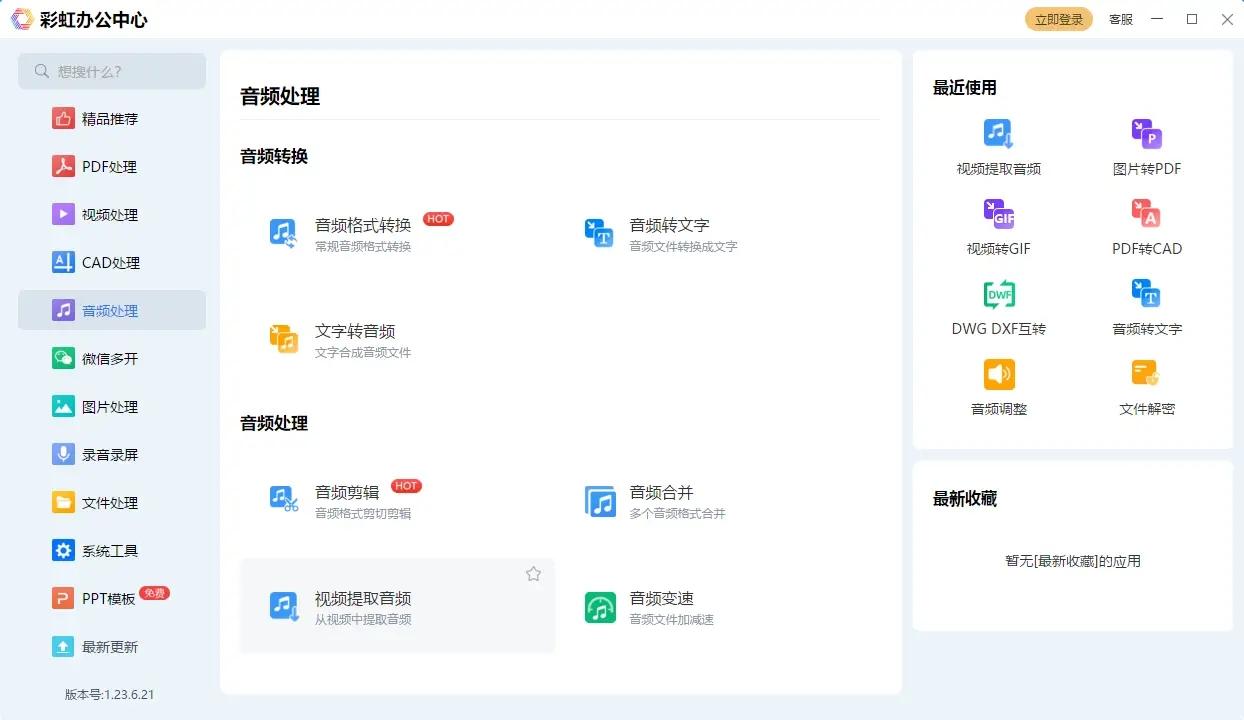Image resolution: width=1244 pixels, height=720 pixels.
Task: Click the 音频剪辑 scissors icon
Action: click(284, 500)
